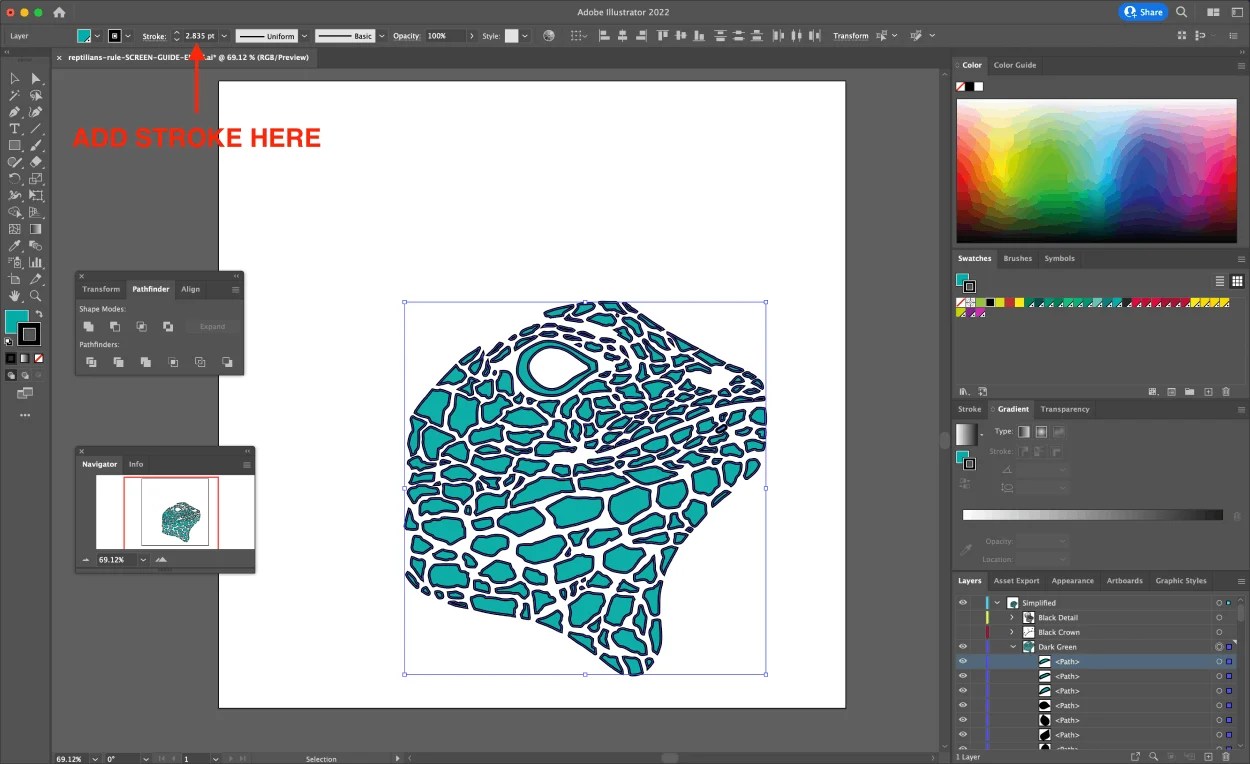
Task: Expand the Black Detail sublayer
Action: pos(1012,617)
